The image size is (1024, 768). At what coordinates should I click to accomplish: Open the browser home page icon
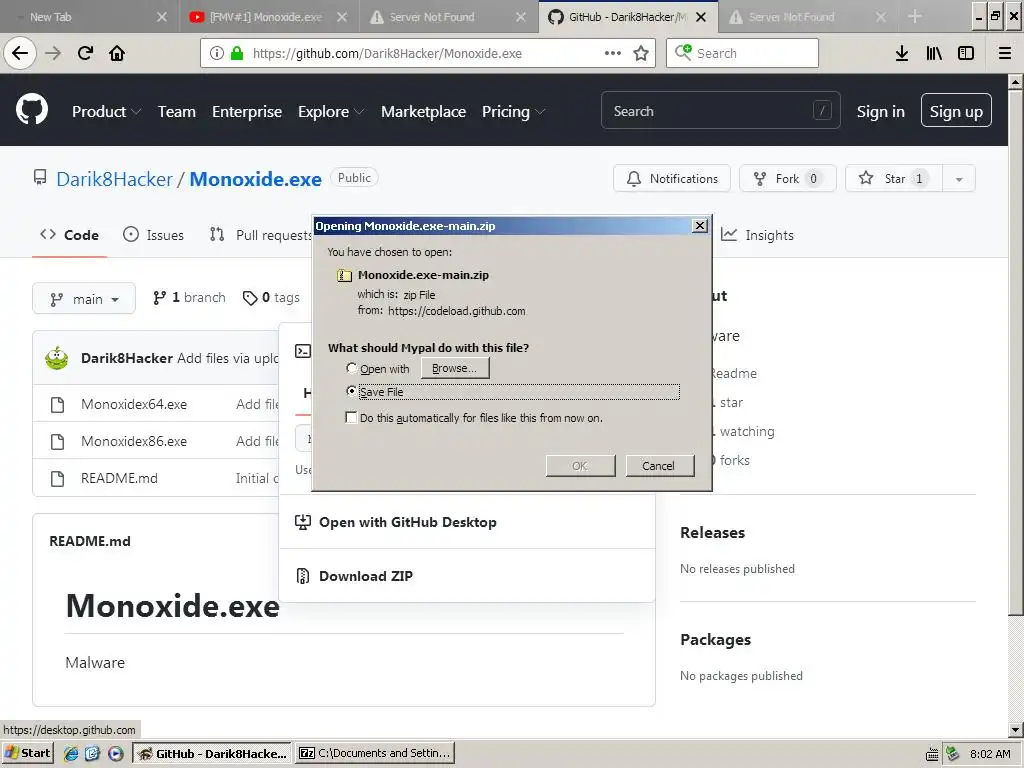click(117, 54)
